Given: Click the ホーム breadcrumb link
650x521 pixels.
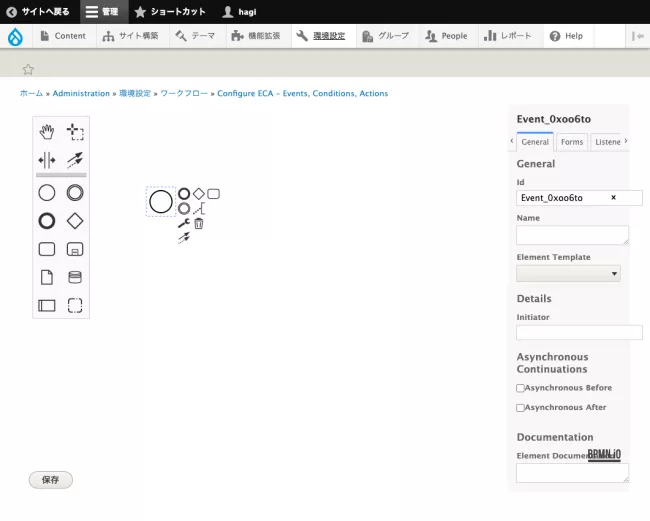Looking at the screenshot, I should coord(32,93).
